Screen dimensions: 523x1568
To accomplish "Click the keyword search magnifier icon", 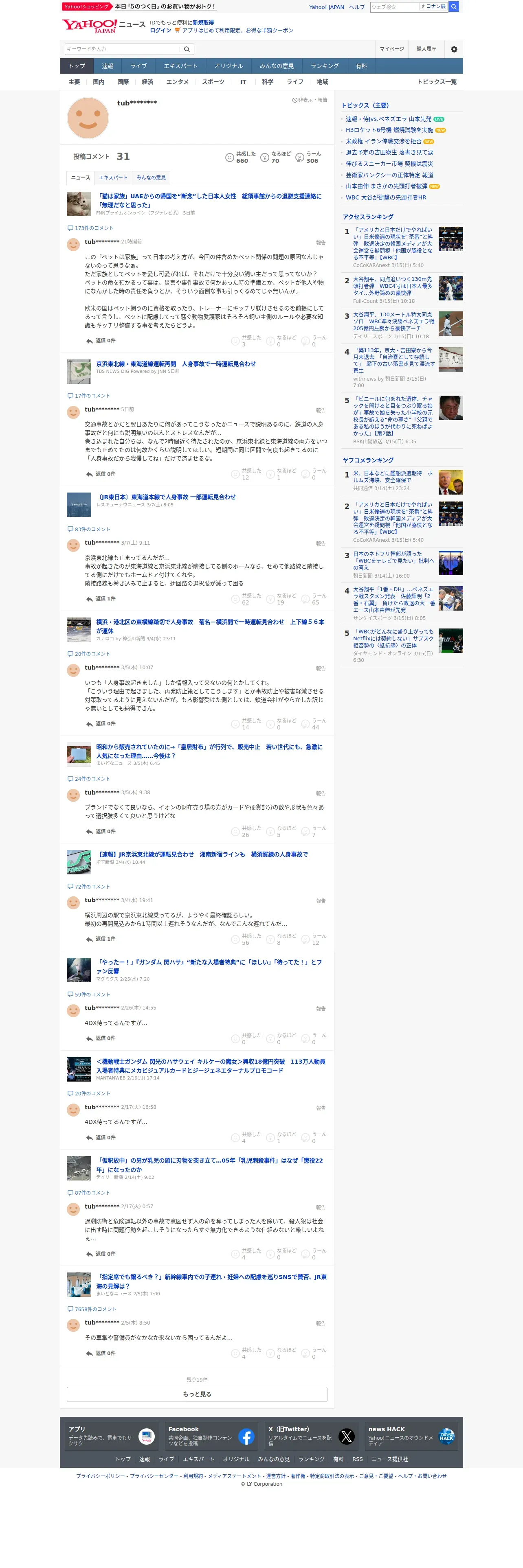I will pos(187,49).
